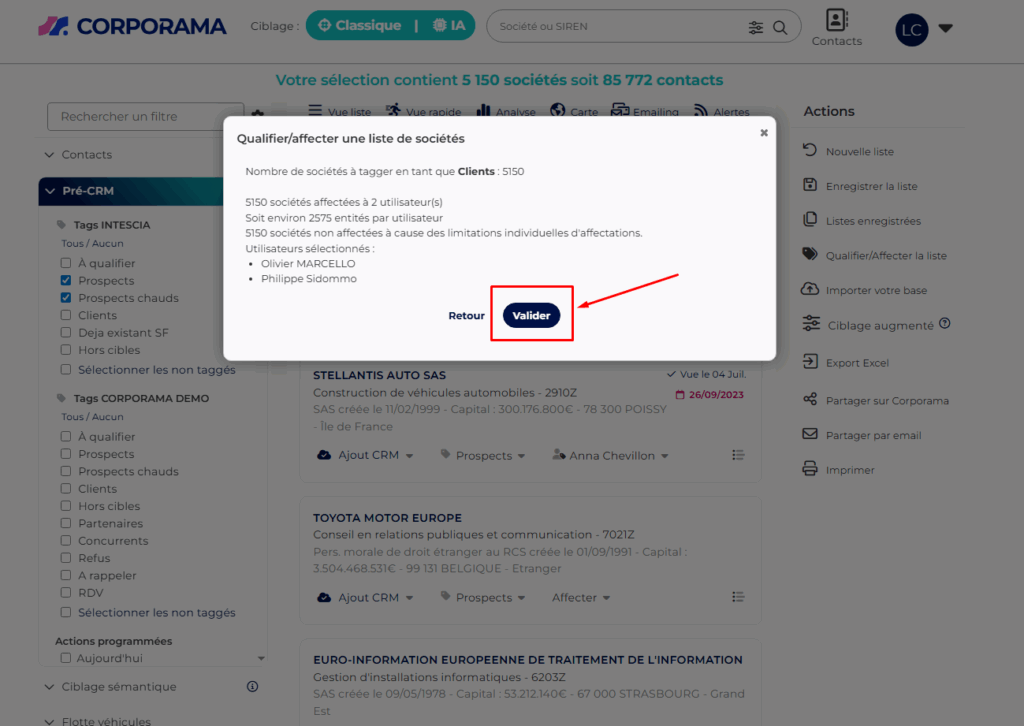This screenshot has width=1024, height=726.
Task: Open Ajout CRM dropdown for Stellantis
Action: (x=365, y=455)
